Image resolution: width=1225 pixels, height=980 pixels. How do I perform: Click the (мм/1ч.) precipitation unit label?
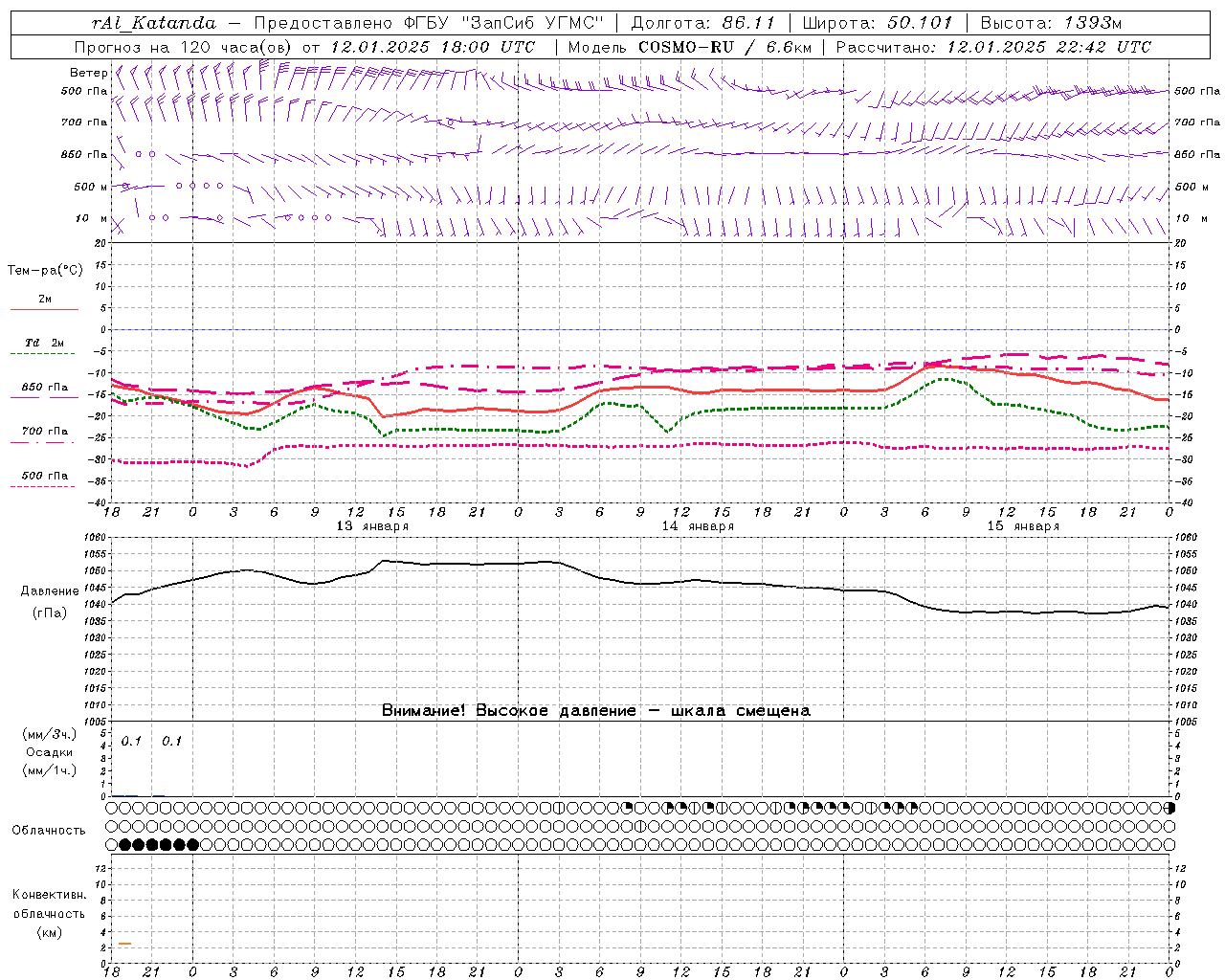[50, 770]
